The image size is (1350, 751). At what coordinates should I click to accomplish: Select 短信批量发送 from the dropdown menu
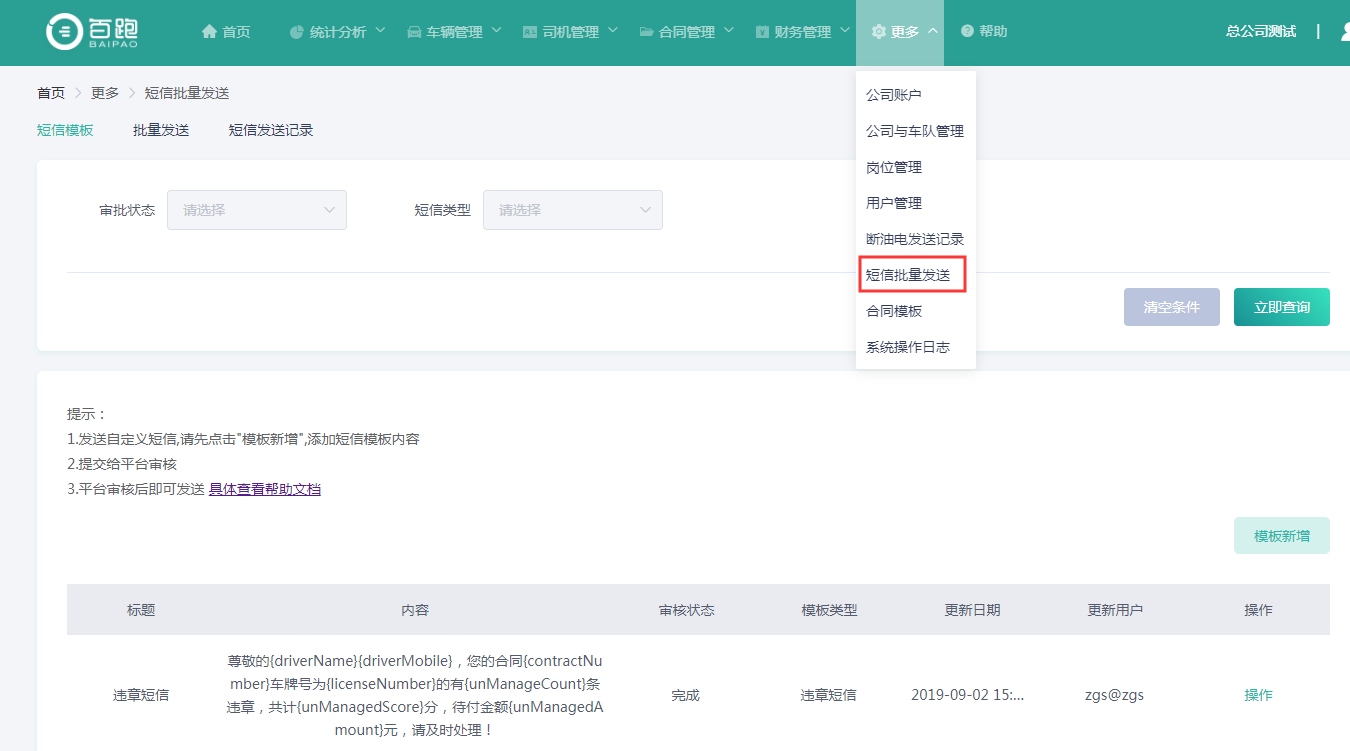908,275
